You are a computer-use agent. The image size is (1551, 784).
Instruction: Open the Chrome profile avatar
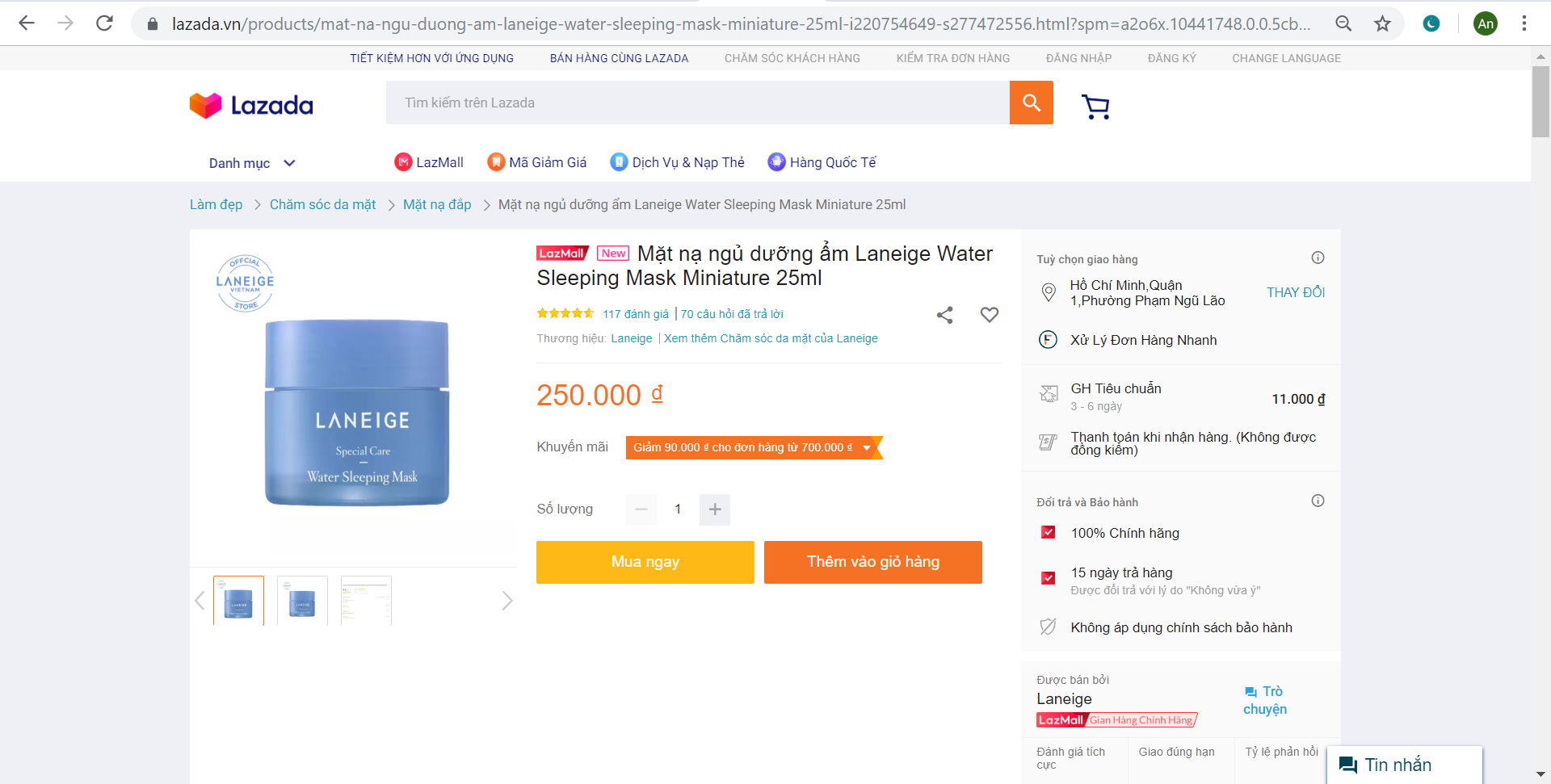pyautogui.click(x=1486, y=23)
